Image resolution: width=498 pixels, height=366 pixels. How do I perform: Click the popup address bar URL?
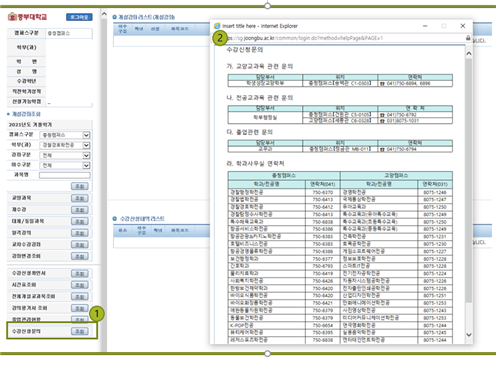point(305,38)
